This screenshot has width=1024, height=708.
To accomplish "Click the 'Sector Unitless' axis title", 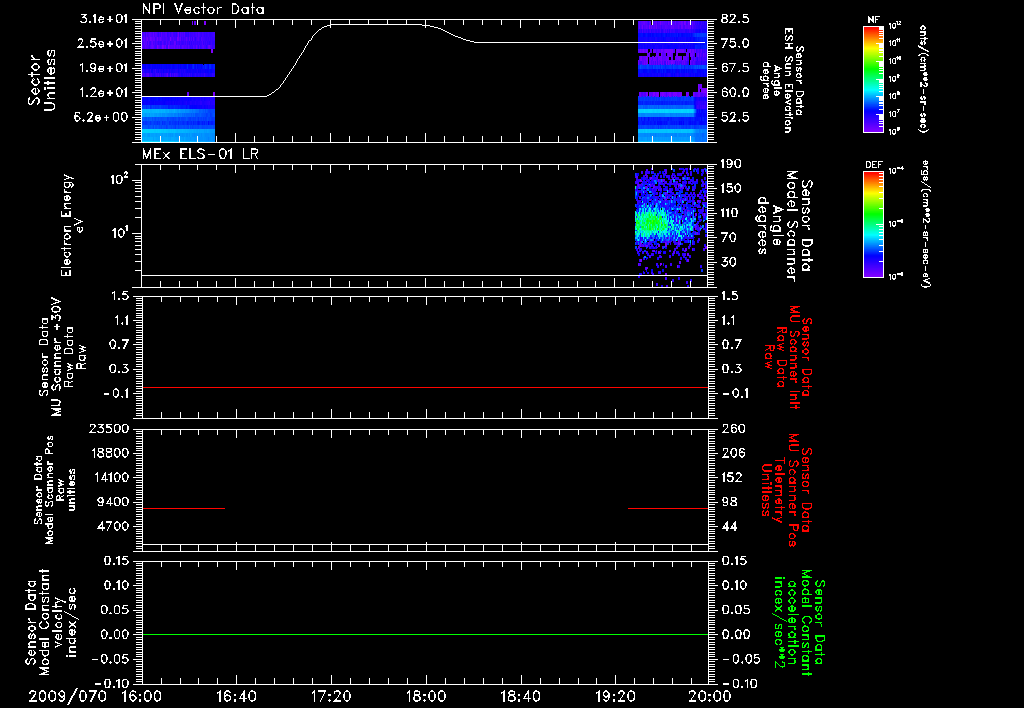I will [42, 80].
